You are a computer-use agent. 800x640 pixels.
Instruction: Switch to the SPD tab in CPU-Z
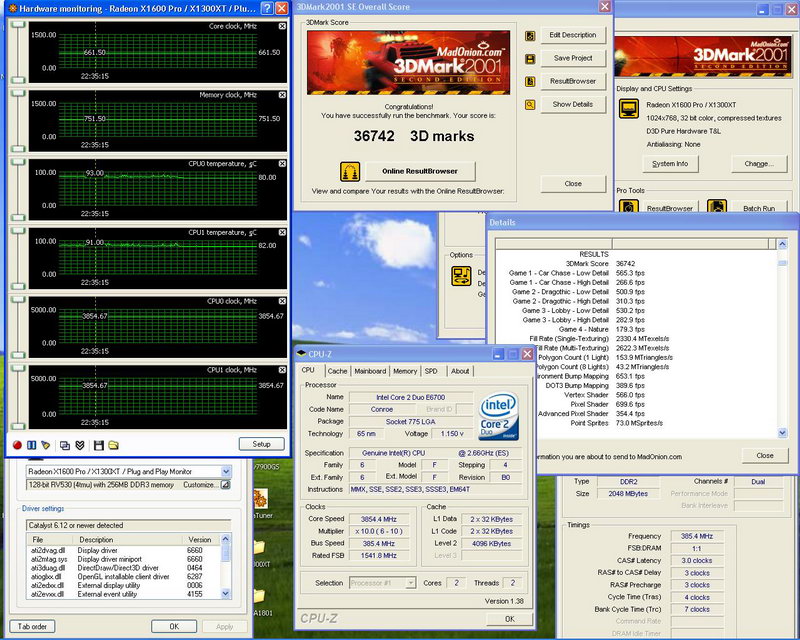[431, 371]
